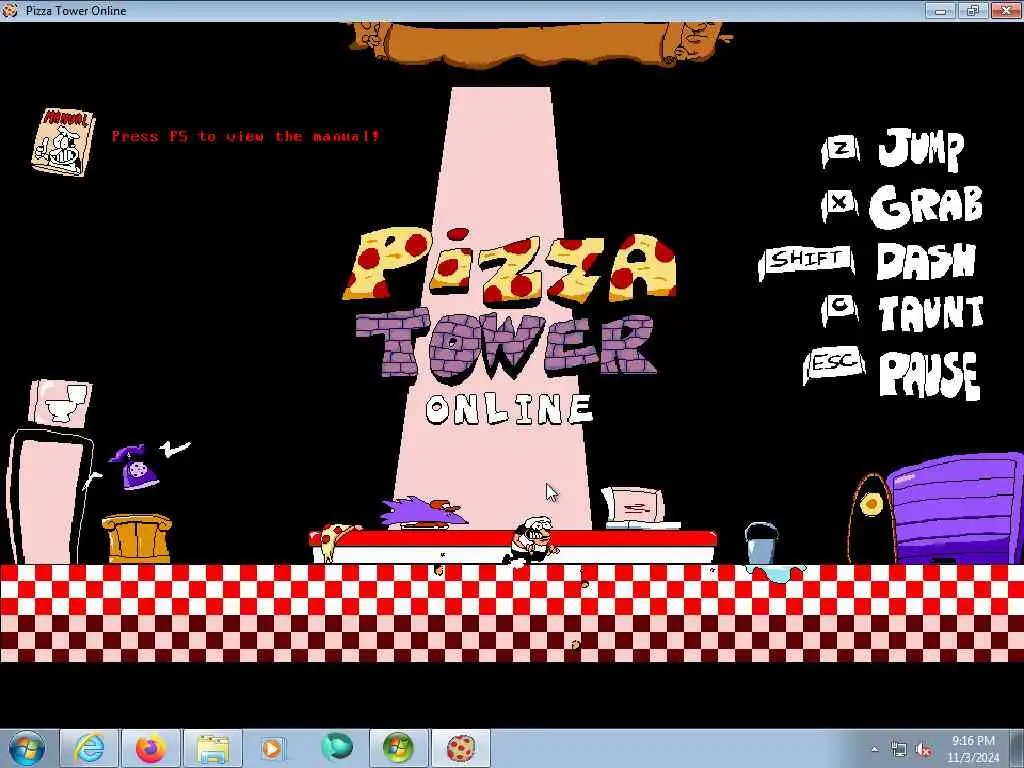
Task: Click the ONLINE logo text
Action: pos(509,409)
